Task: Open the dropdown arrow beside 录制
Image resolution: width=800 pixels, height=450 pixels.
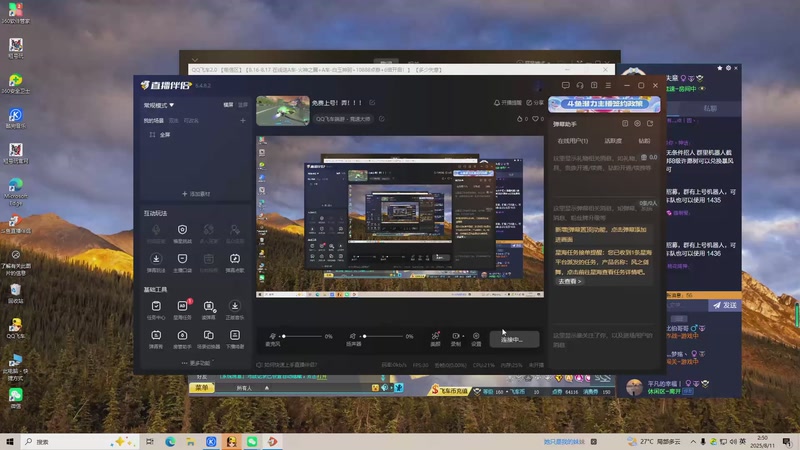Action: (x=463, y=336)
